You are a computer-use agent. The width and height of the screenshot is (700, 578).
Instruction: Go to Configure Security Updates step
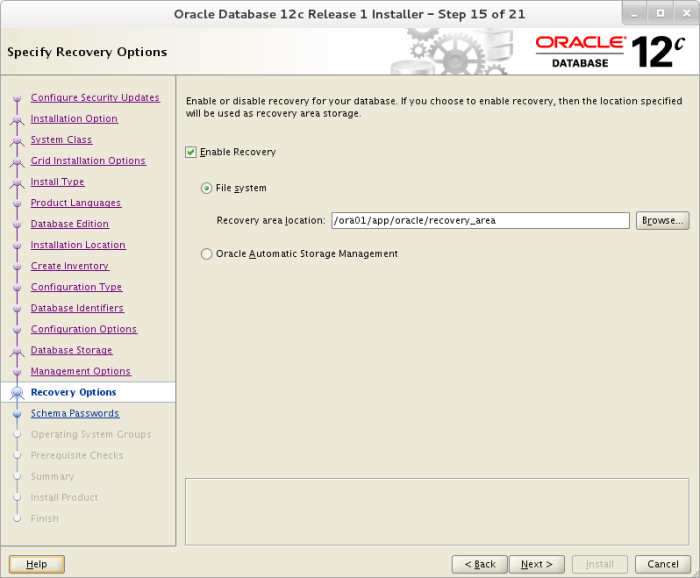(95, 97)
